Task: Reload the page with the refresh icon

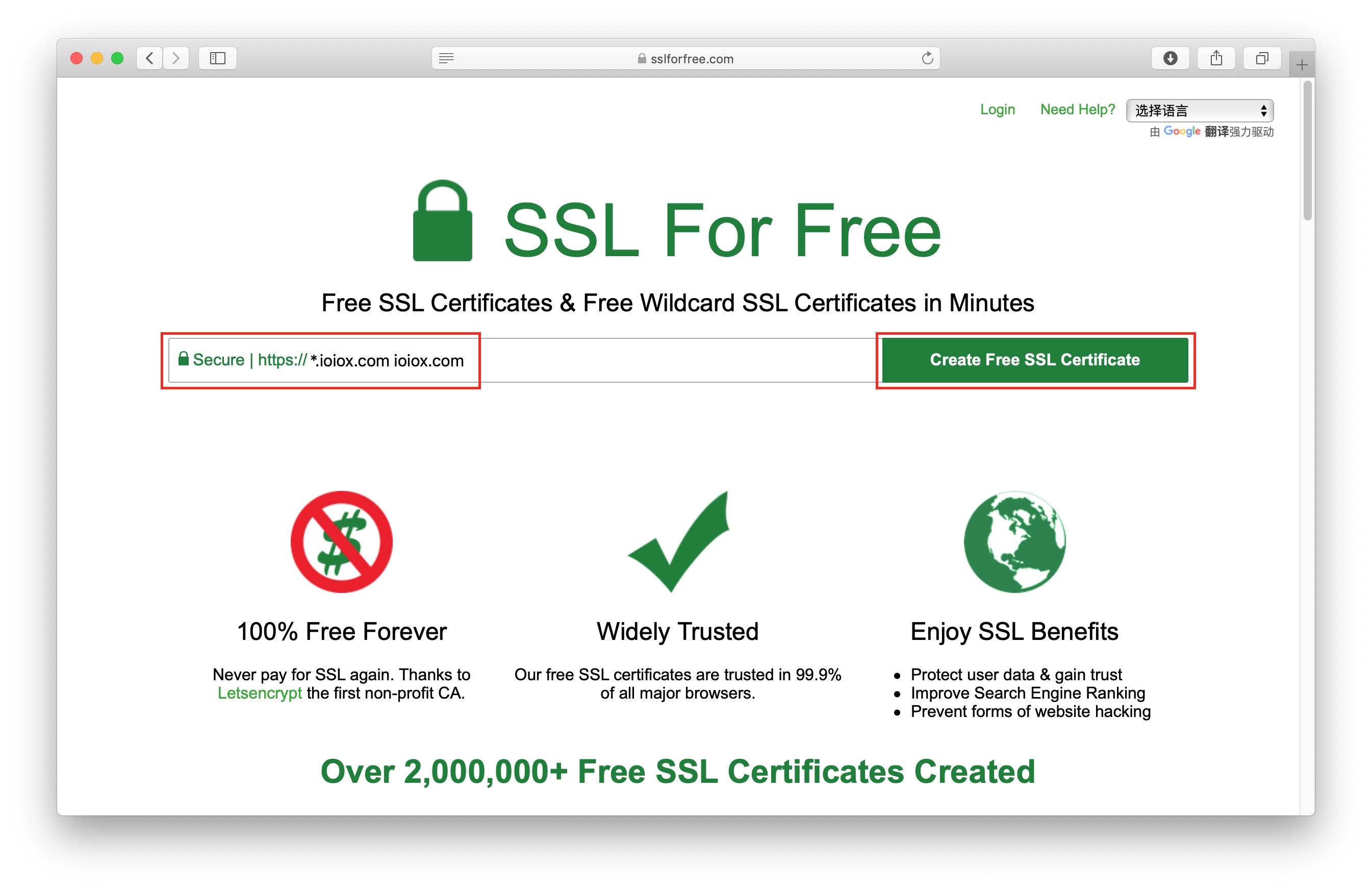Action: [x=927, y=58]
